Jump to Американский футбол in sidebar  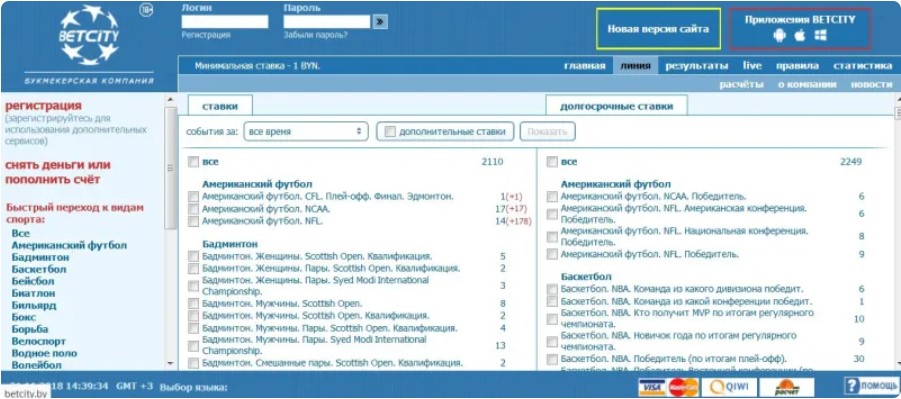coord(69,245)
